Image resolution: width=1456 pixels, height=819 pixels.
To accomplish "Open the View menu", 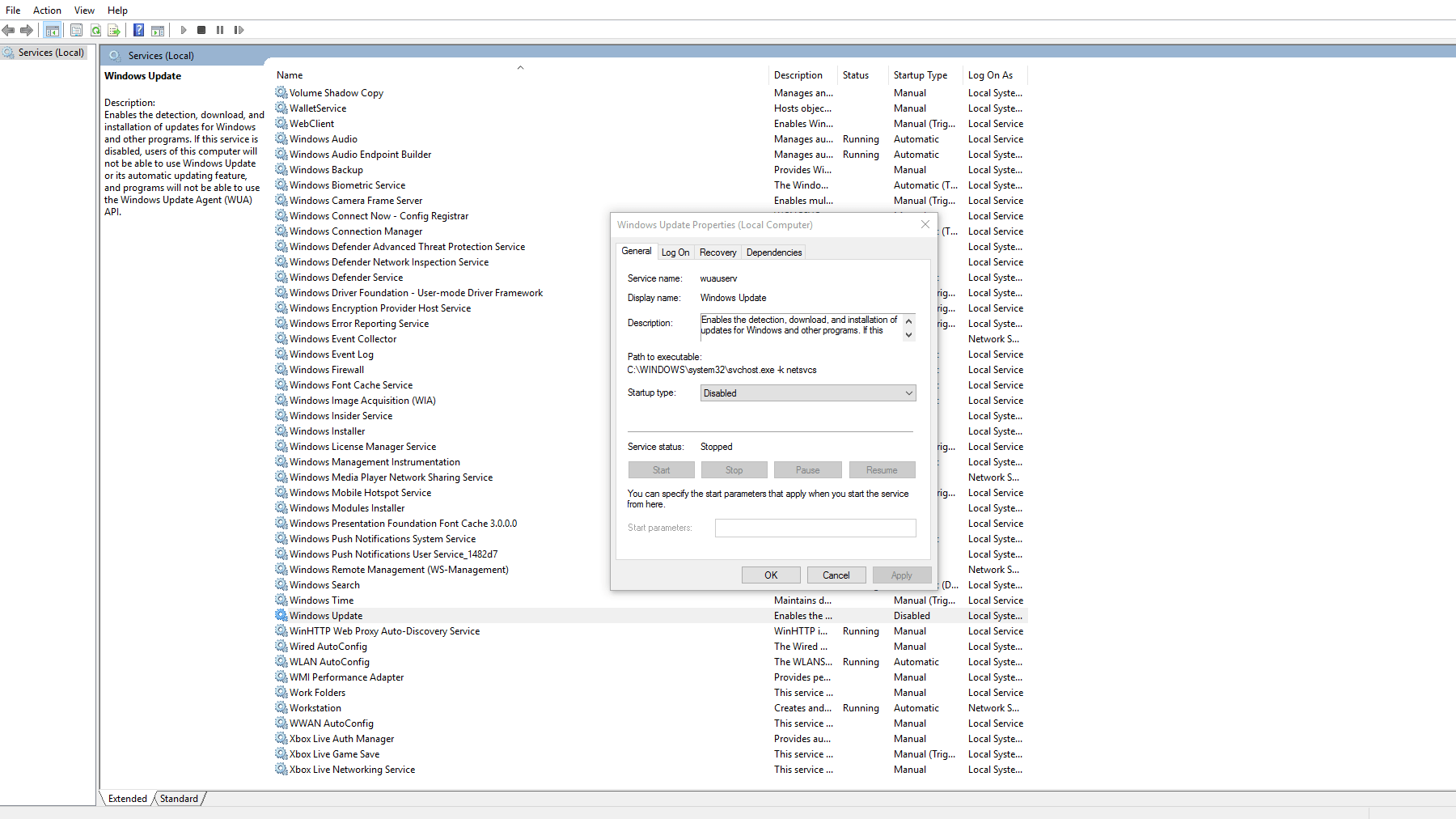I will coord(84,11).
